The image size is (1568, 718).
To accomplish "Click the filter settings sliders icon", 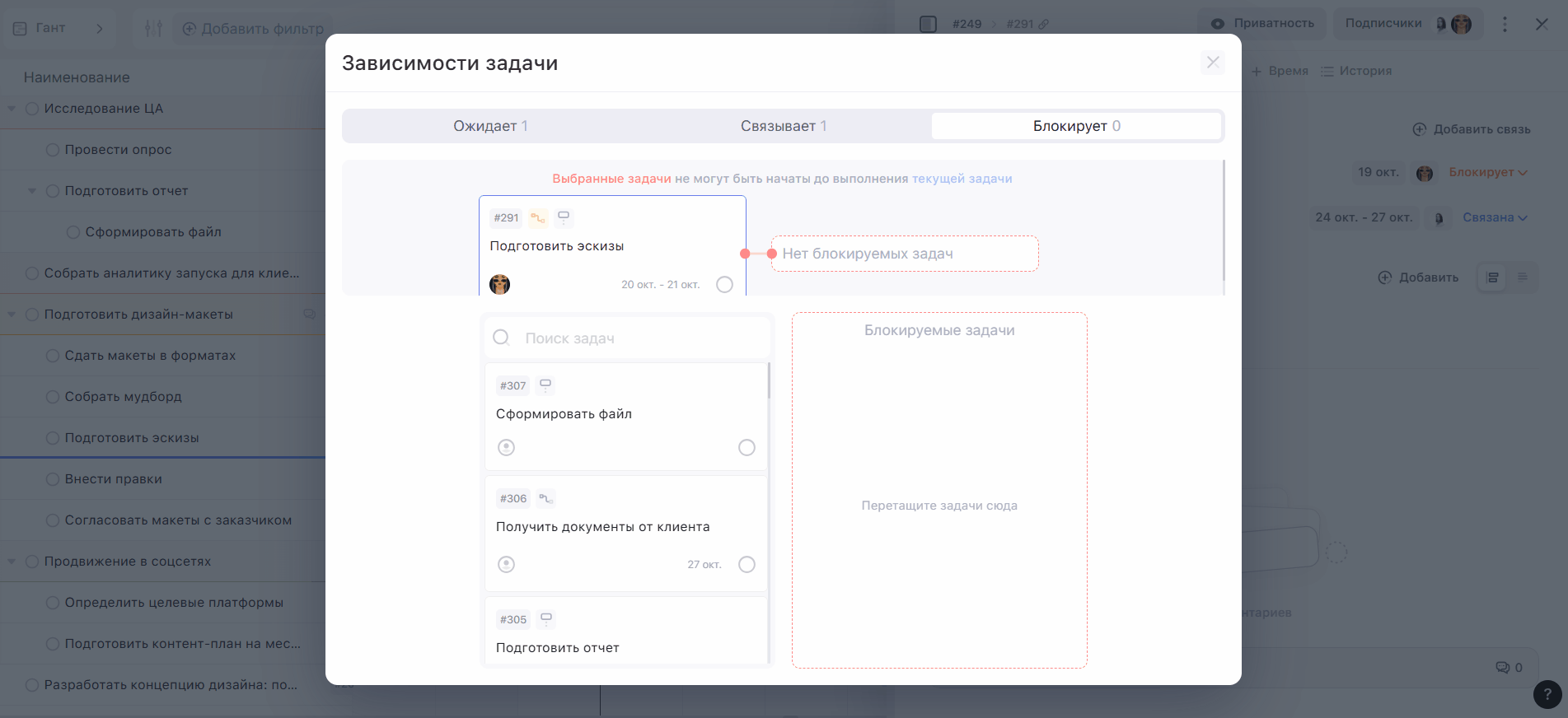I will (153, 28).
